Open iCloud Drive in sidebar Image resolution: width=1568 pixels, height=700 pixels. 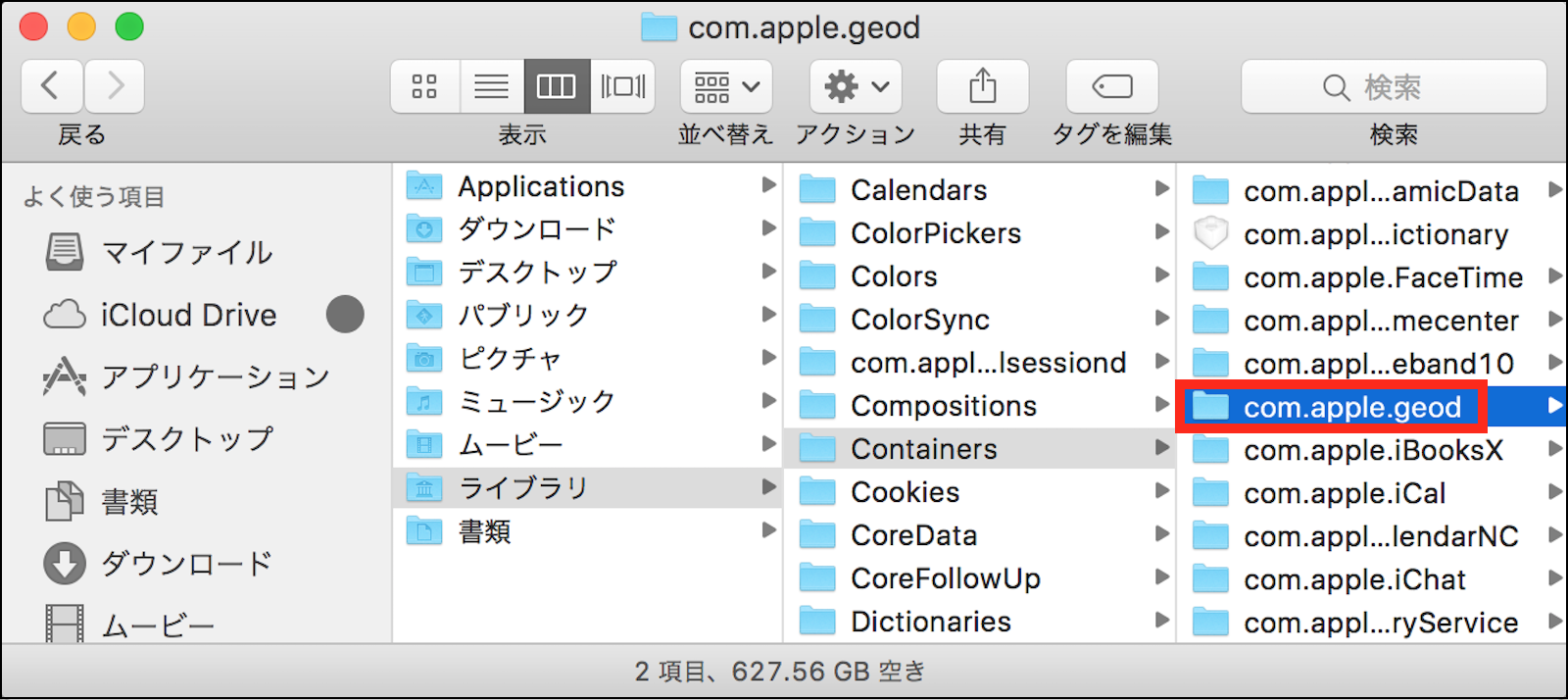pos(188,315)
